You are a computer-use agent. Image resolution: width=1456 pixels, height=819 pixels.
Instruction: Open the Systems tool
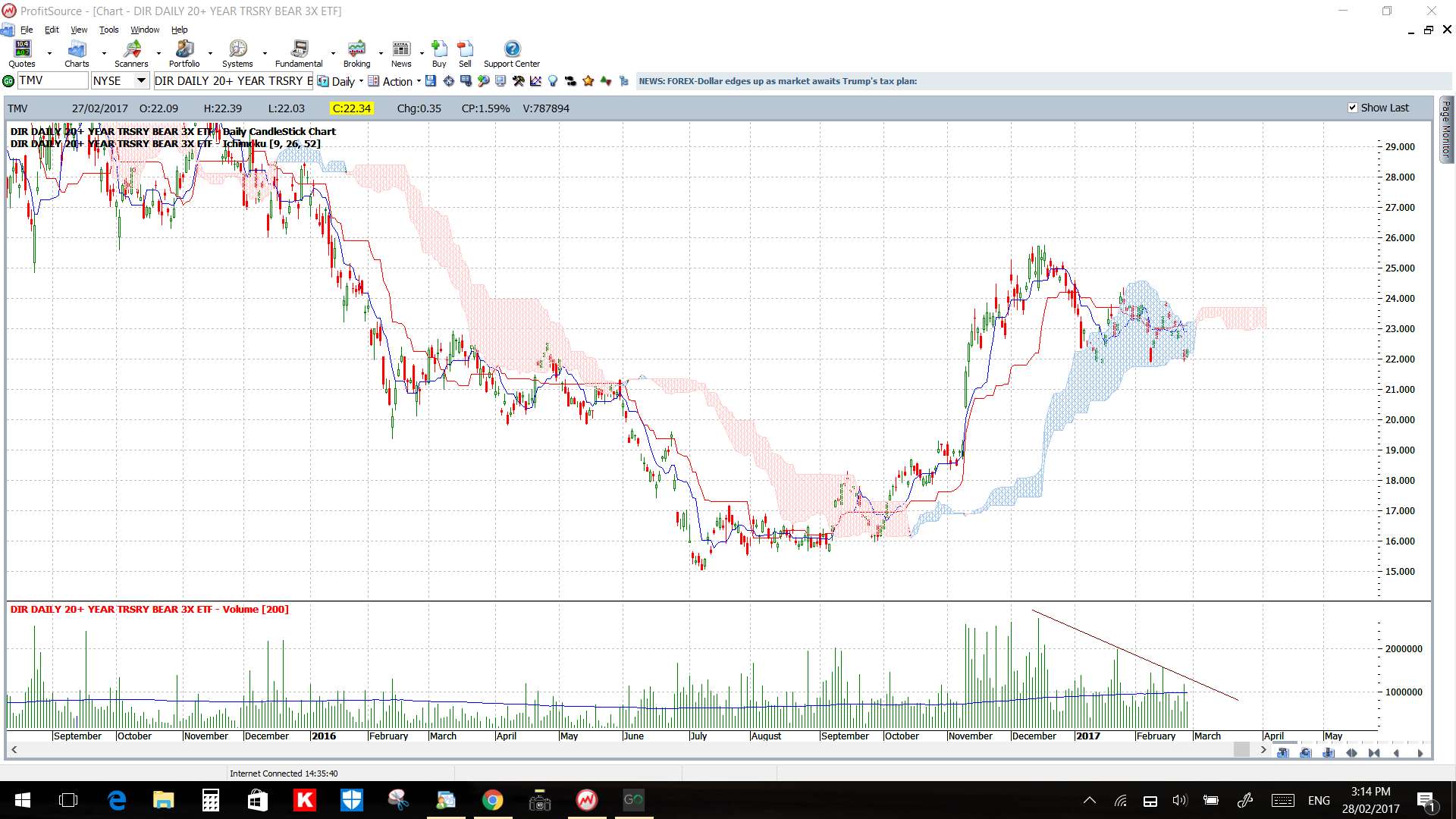(x=237, y=54)
